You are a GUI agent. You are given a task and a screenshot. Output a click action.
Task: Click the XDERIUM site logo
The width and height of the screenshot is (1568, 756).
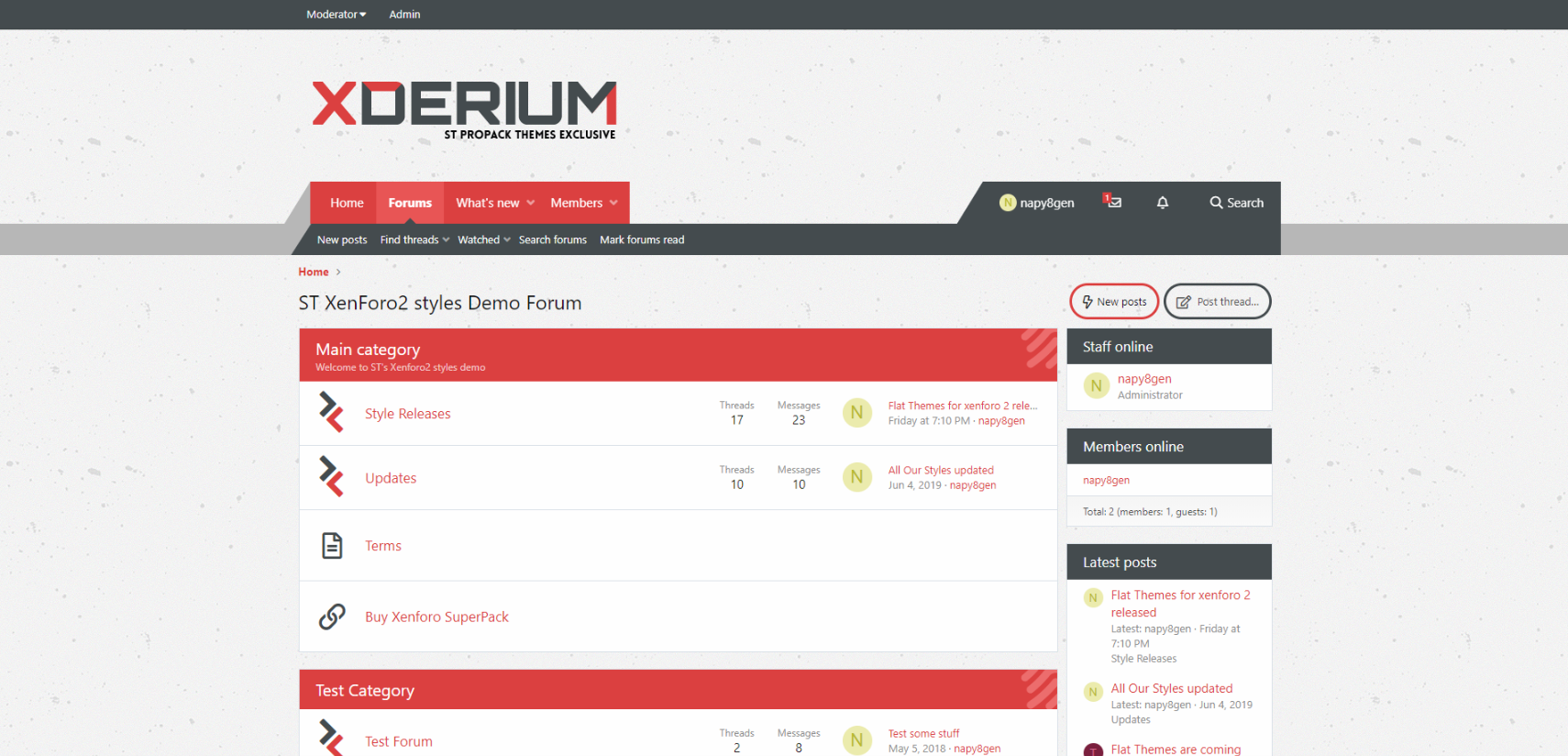click(465, 111)
